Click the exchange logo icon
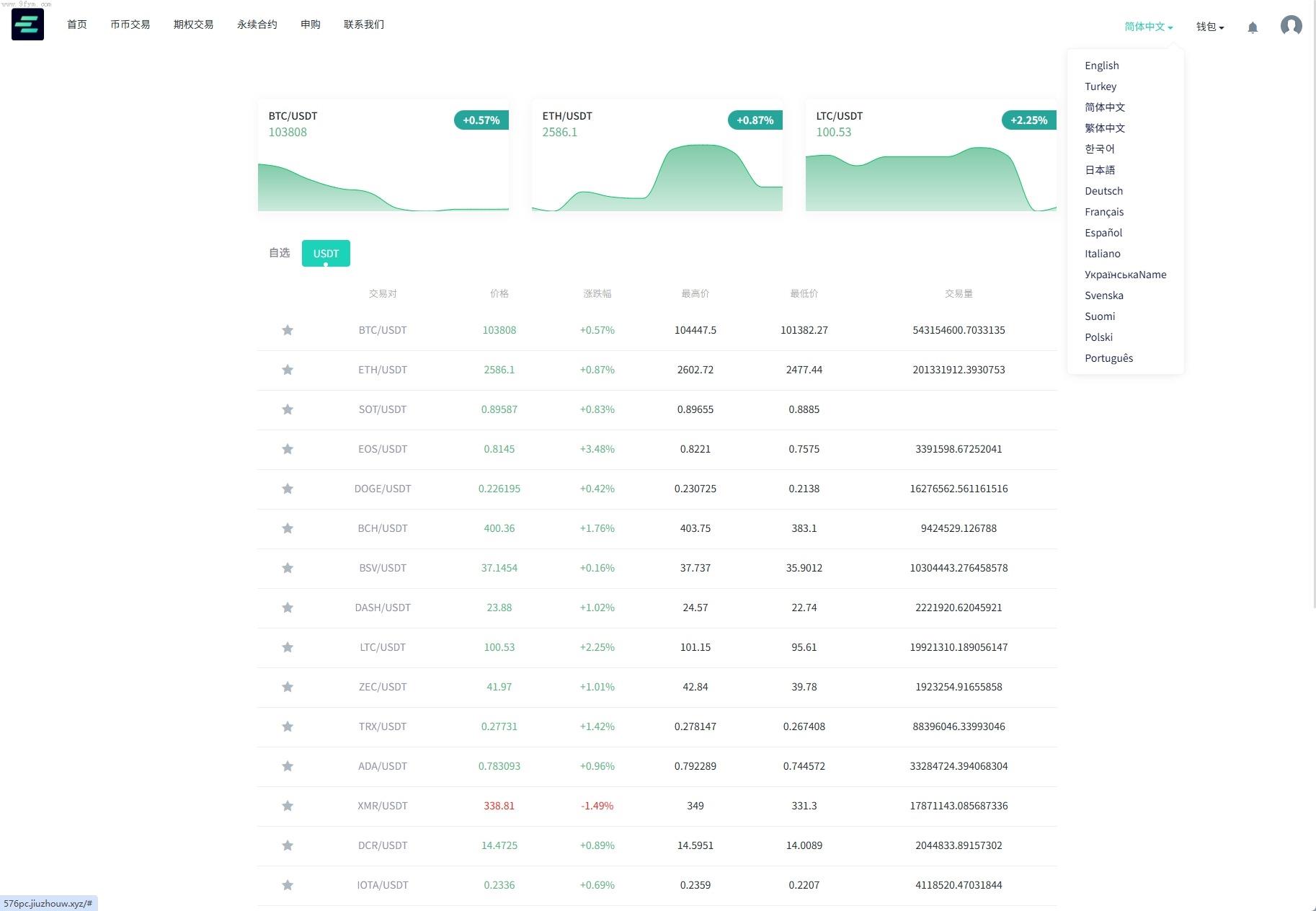This screenshot has width=1316, height=911. coord(27,25)
